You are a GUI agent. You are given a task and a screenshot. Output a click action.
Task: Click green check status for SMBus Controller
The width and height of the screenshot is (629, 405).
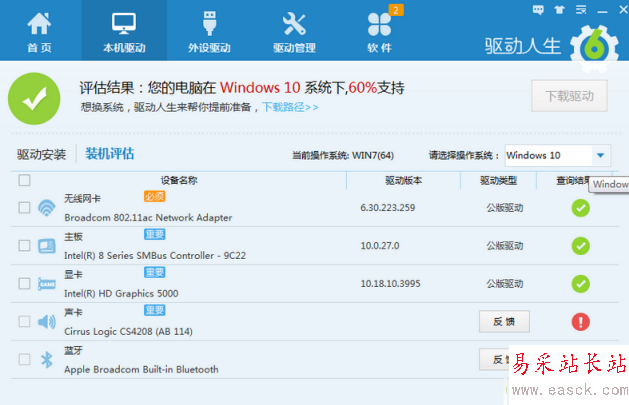(x=580, y=246)
